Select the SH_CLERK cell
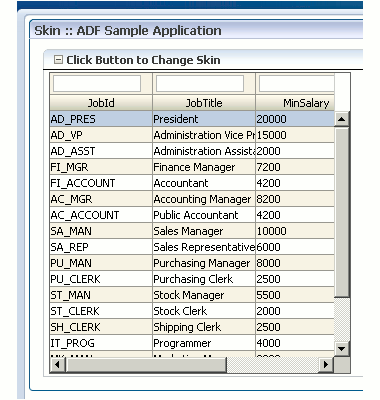Image resolution: width=380 pixels, height=400 pixels. (x=101, y=327)
